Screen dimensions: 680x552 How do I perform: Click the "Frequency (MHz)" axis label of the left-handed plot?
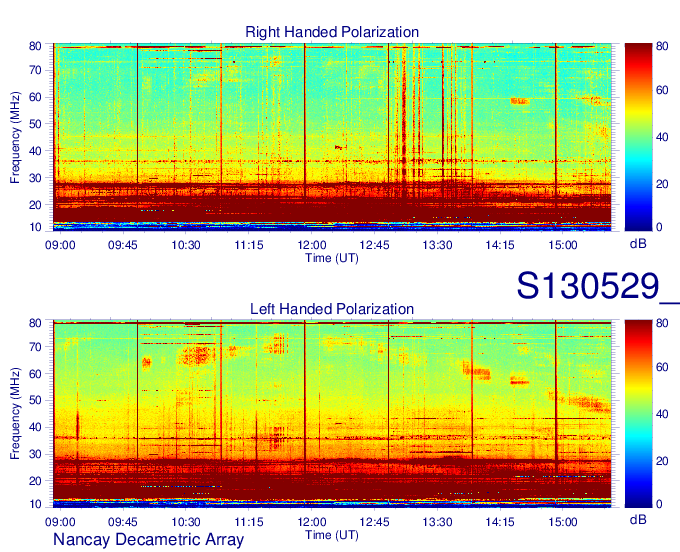pos(15,414)
